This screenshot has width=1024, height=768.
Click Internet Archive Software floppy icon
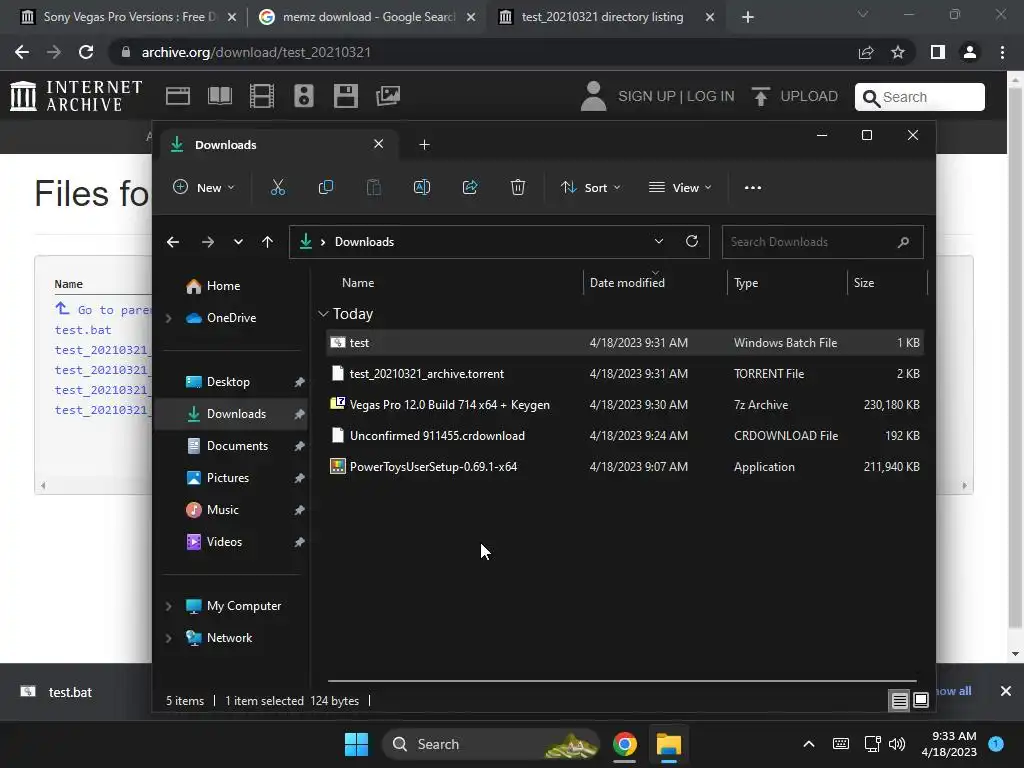[x=345, y=96]
